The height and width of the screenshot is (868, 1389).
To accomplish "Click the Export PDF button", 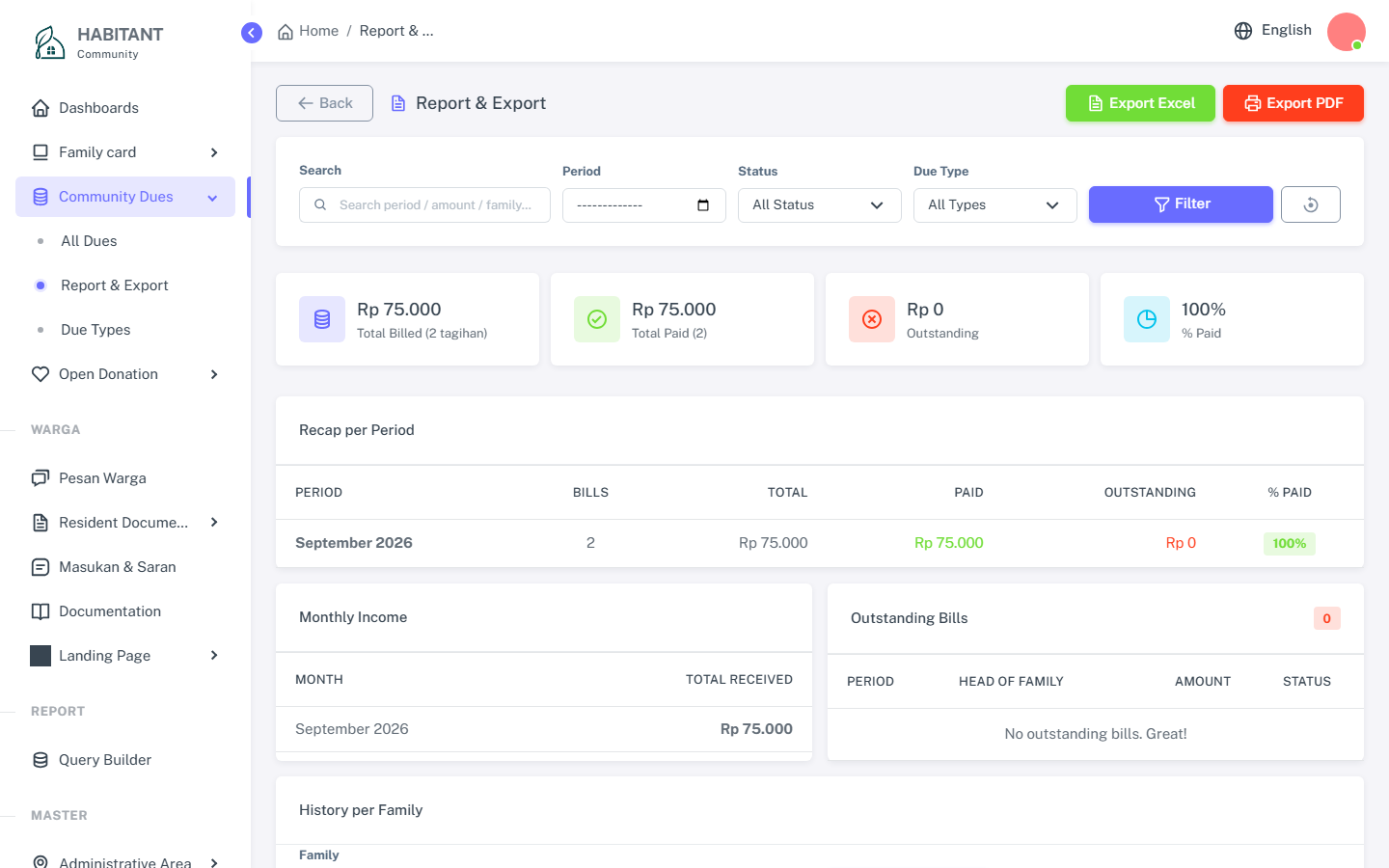I will click(x=1294, y=103).
